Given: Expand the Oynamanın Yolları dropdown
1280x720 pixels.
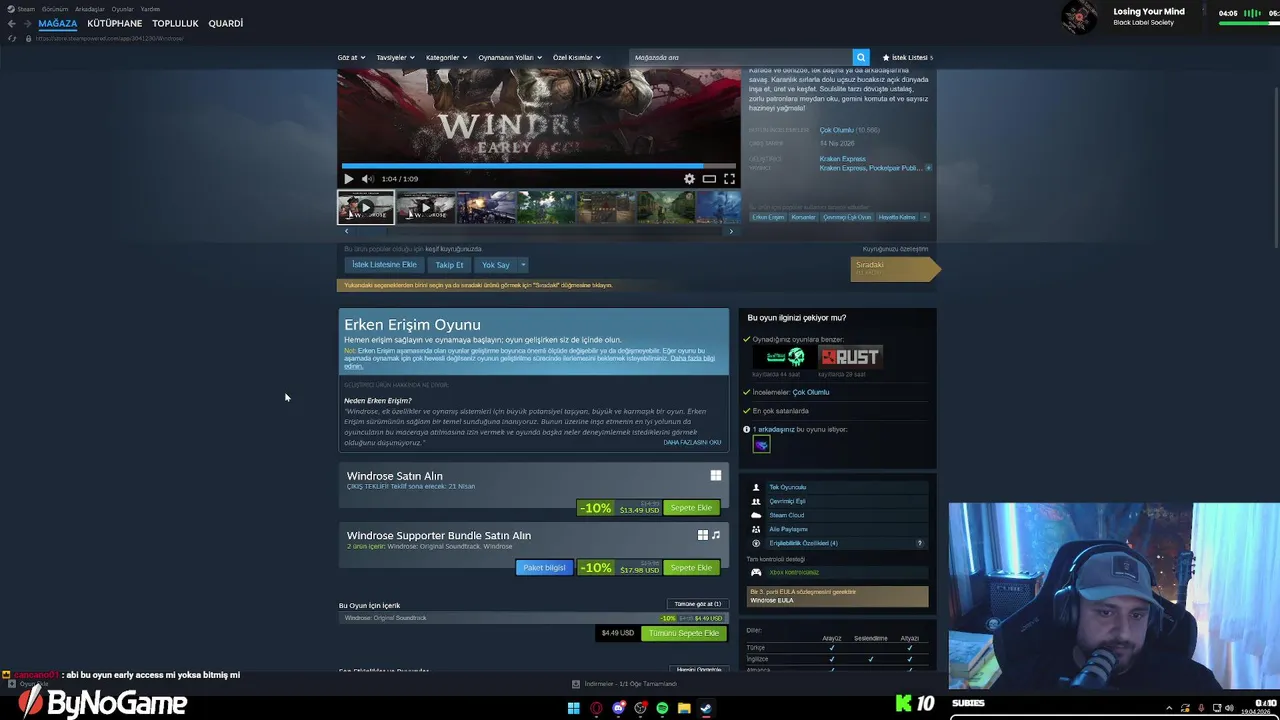Looking at the screenshot, I should (x=509, y=57).
